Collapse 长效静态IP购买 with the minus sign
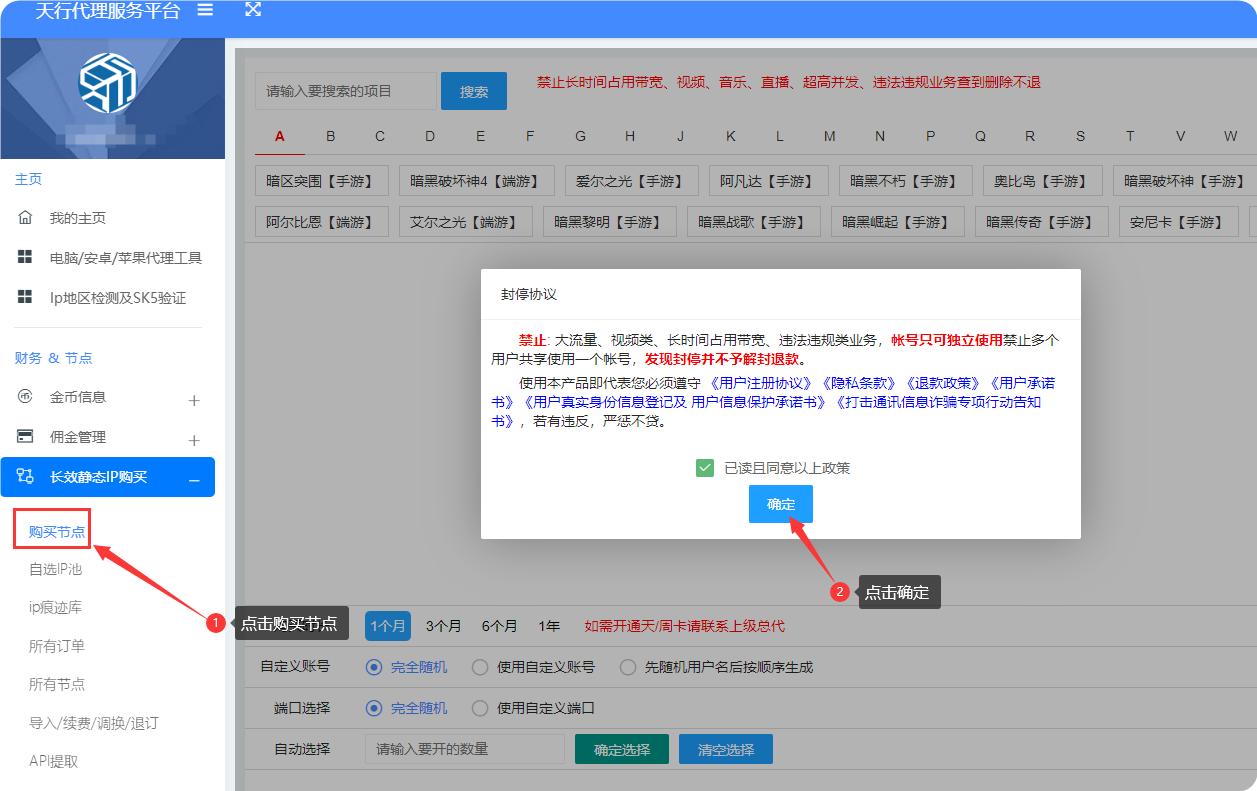Image resolution: width=1257 pixels, height=791 pixels. [194, 481]
